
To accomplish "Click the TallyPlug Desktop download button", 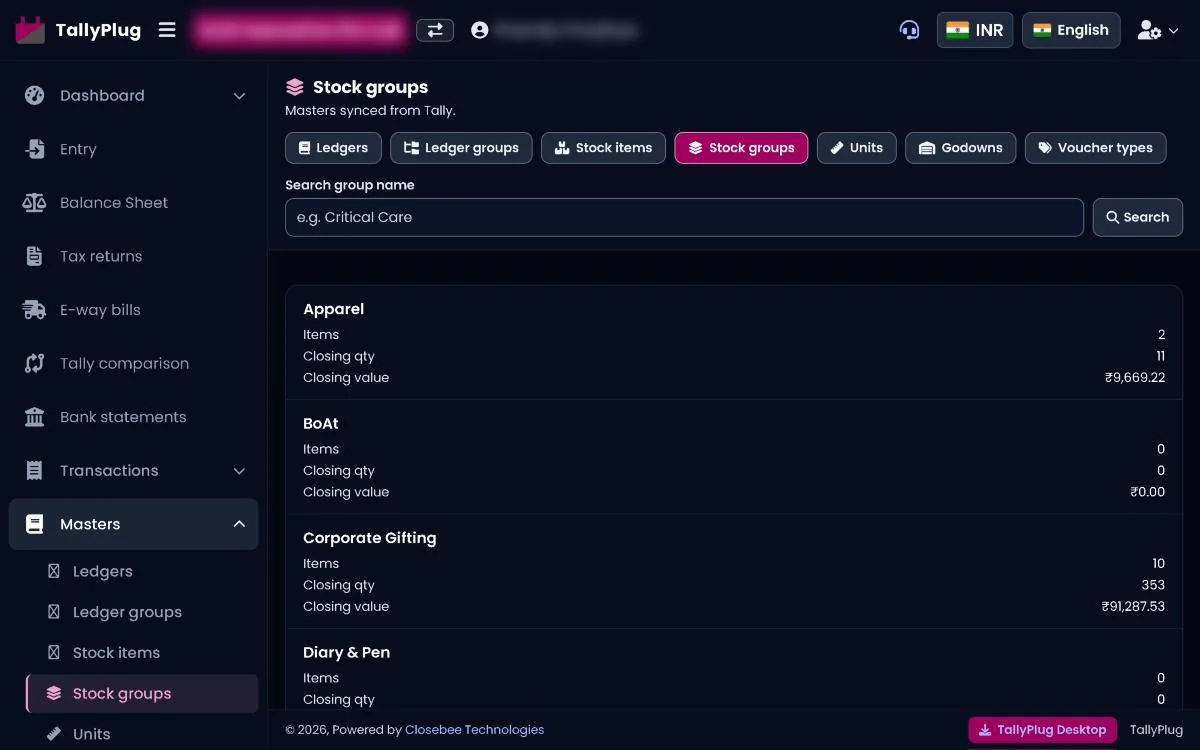I will tap(1043, 730).
